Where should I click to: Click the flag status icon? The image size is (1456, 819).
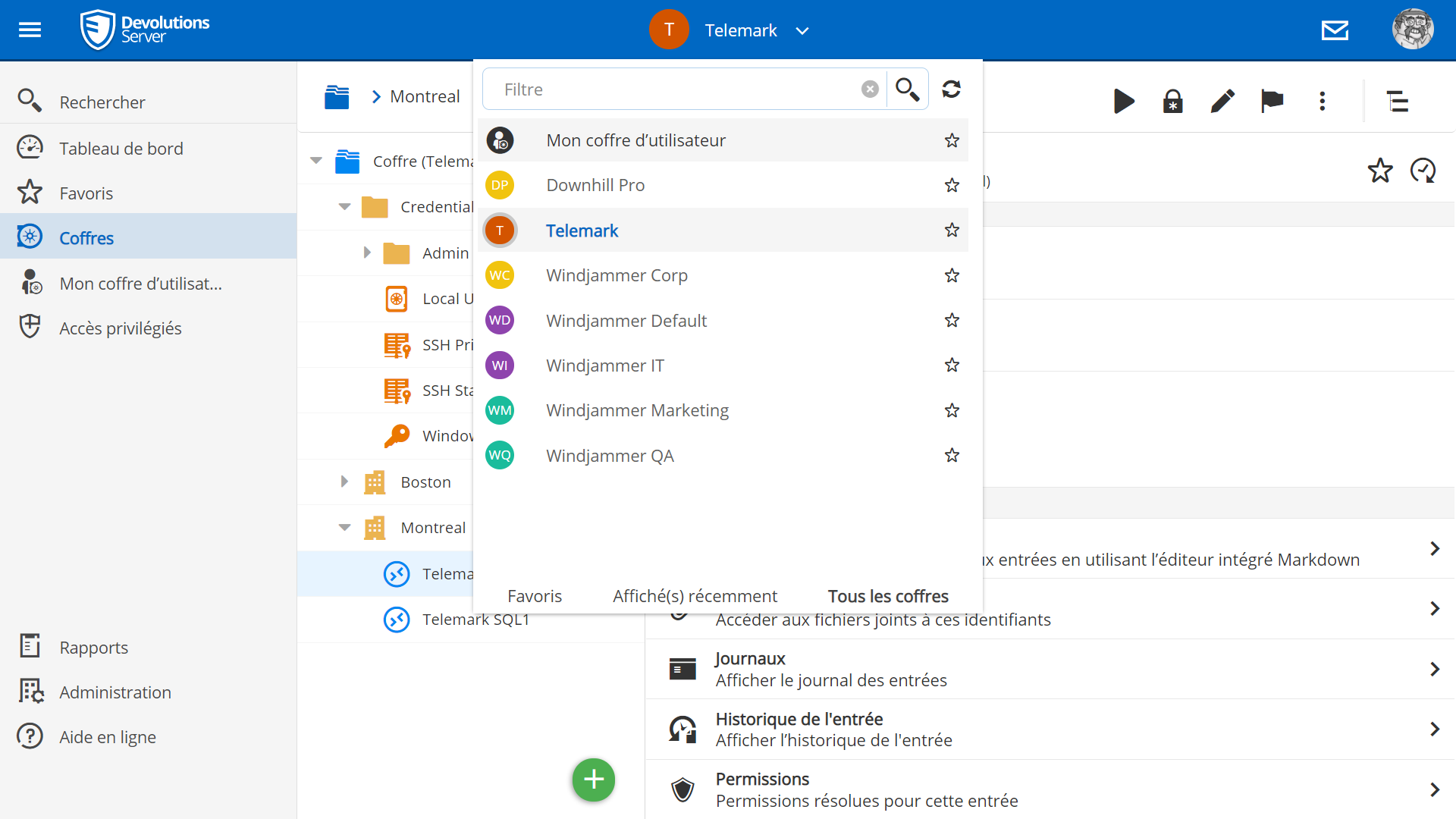[1272, 101]
